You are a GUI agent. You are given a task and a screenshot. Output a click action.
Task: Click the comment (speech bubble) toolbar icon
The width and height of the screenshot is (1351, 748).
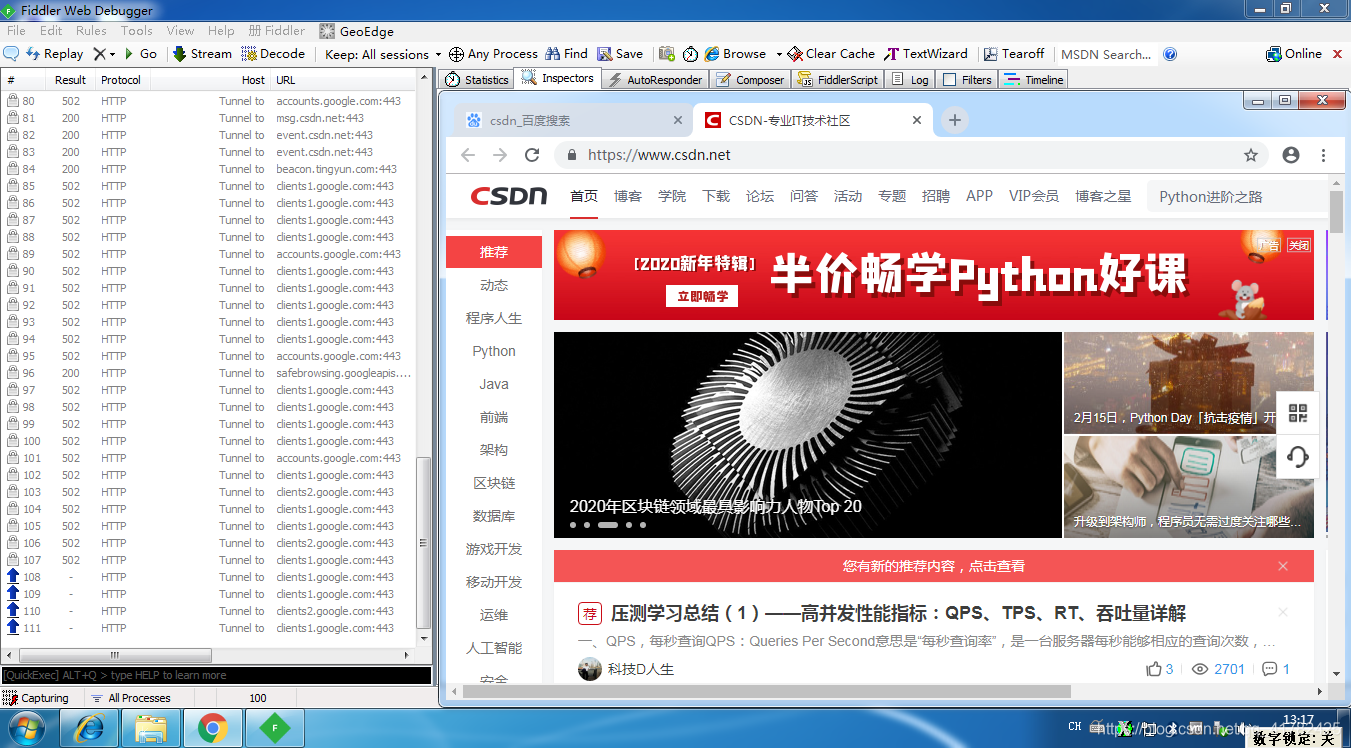(x=11, y=54)
